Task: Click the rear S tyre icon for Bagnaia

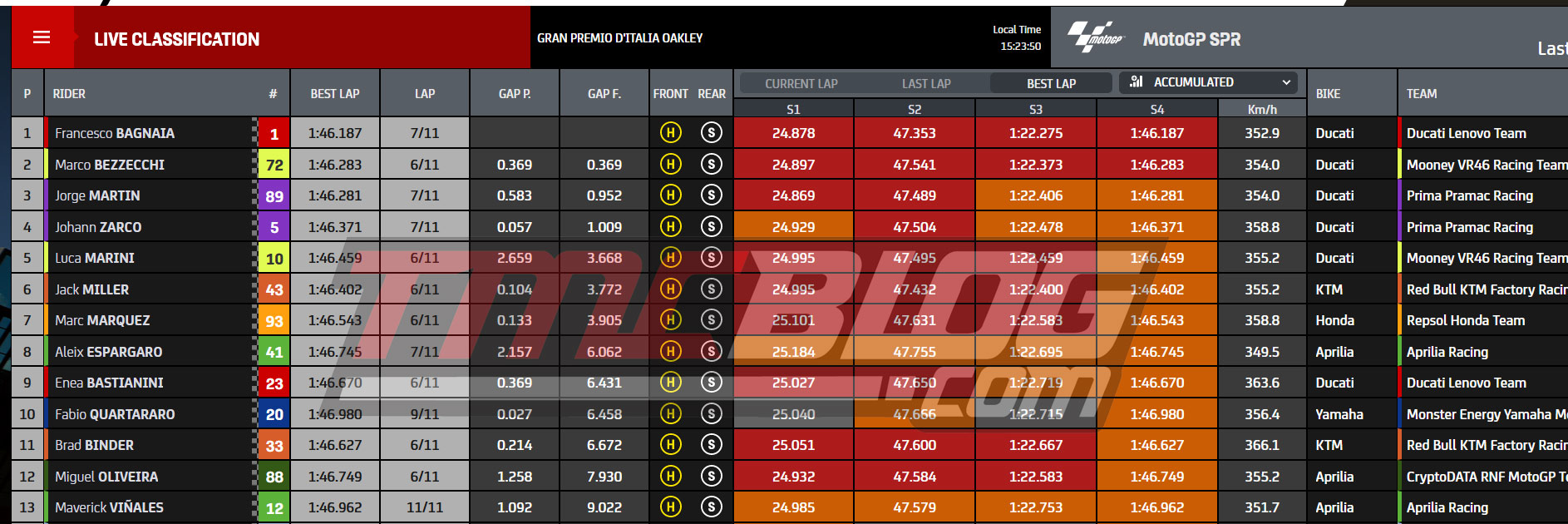Action: [x=711, y=133]
